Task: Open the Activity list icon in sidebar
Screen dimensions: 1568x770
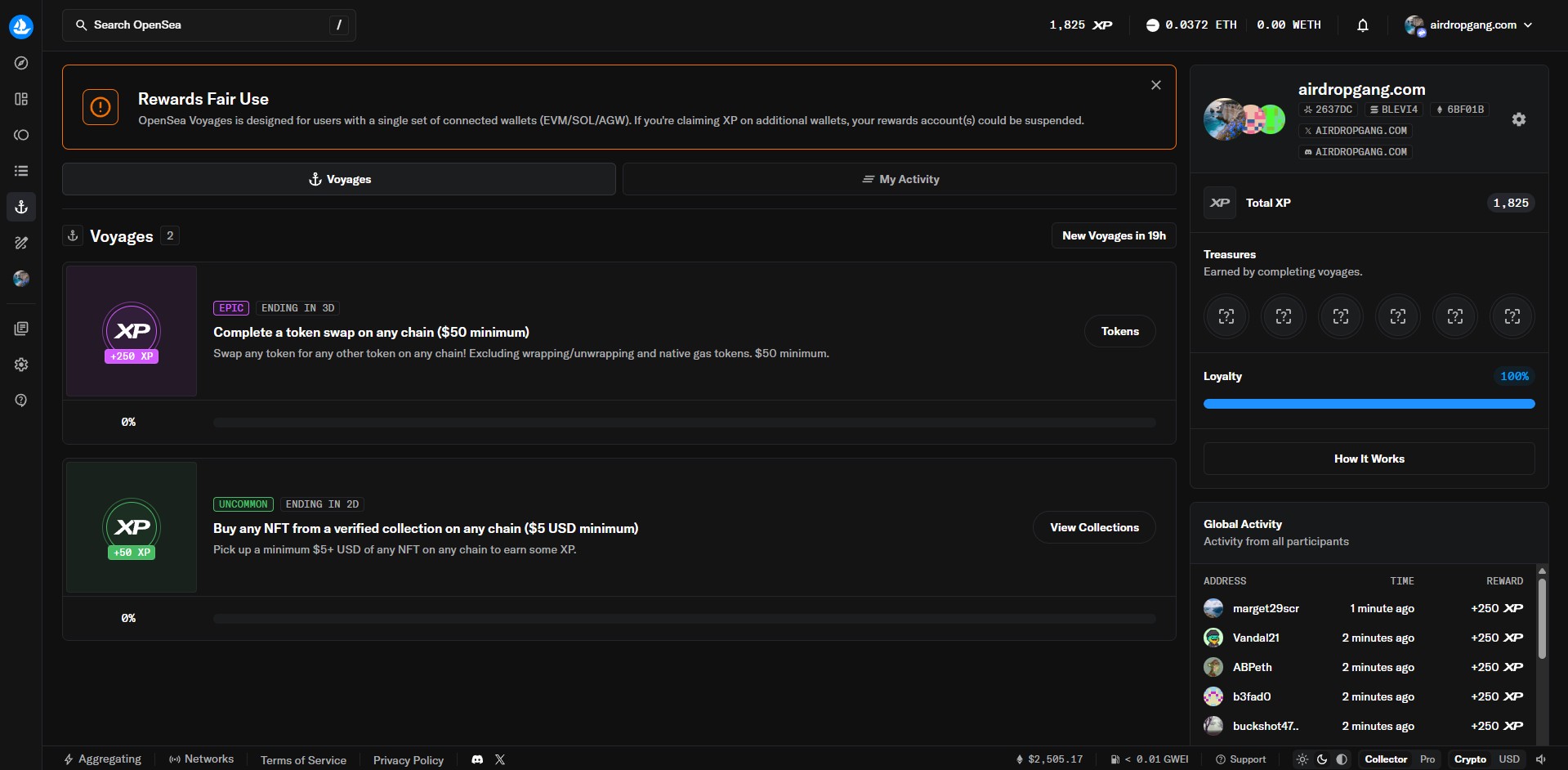Action: (x=21, y=171)
